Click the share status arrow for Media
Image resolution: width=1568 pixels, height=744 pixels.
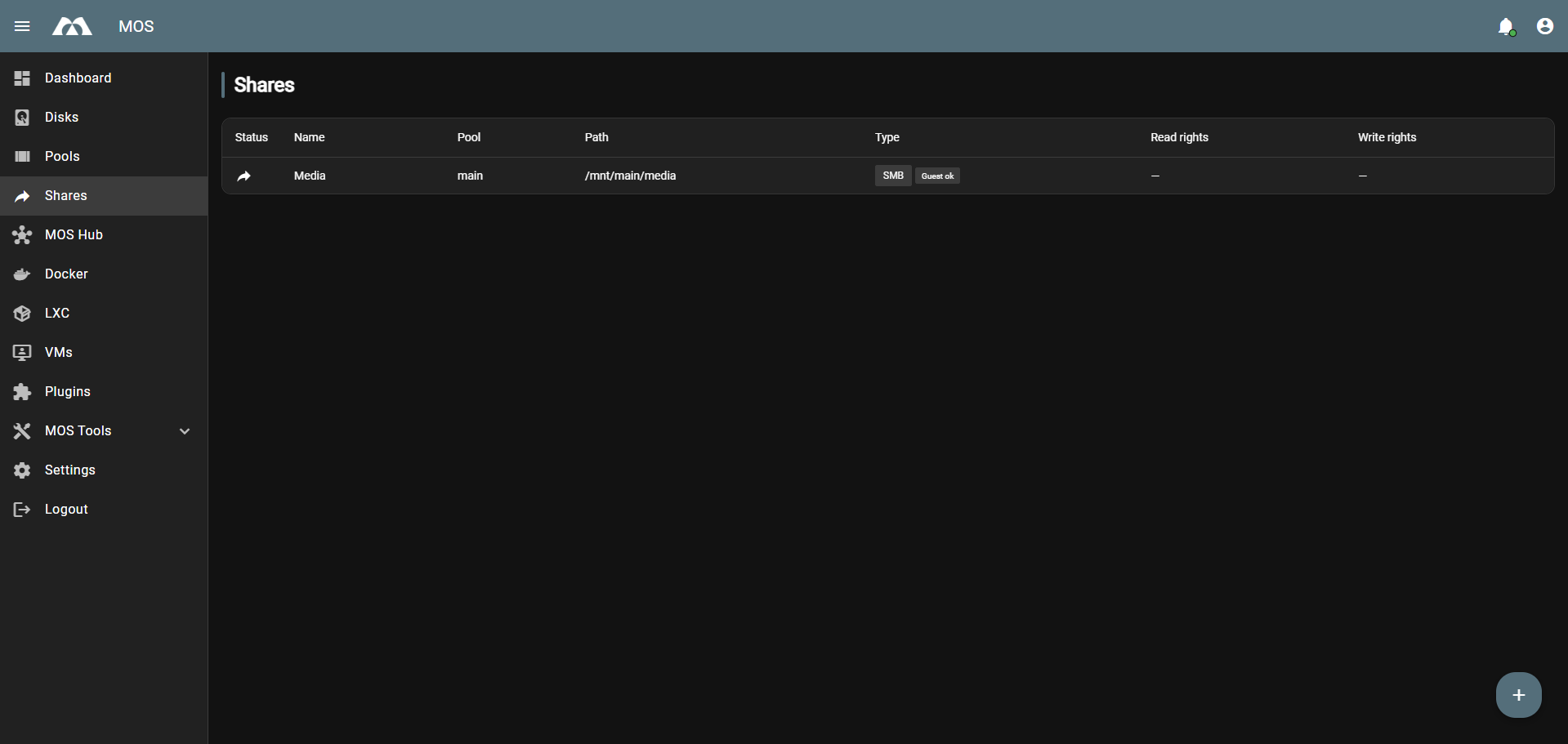tap(243, 176)
